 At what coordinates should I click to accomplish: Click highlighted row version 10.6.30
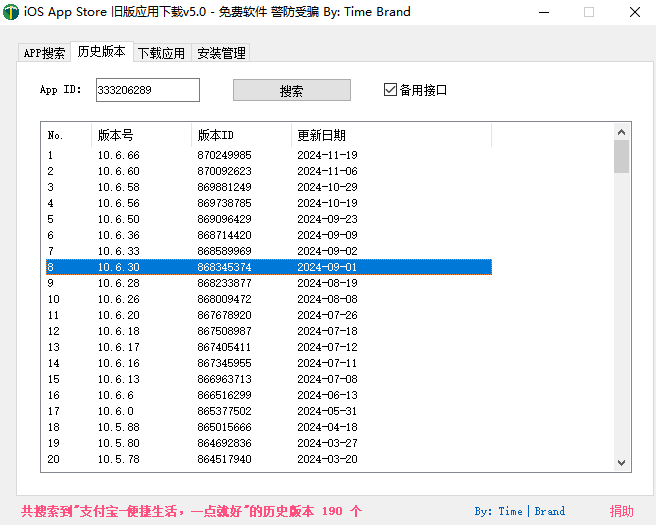click(269, 267)
